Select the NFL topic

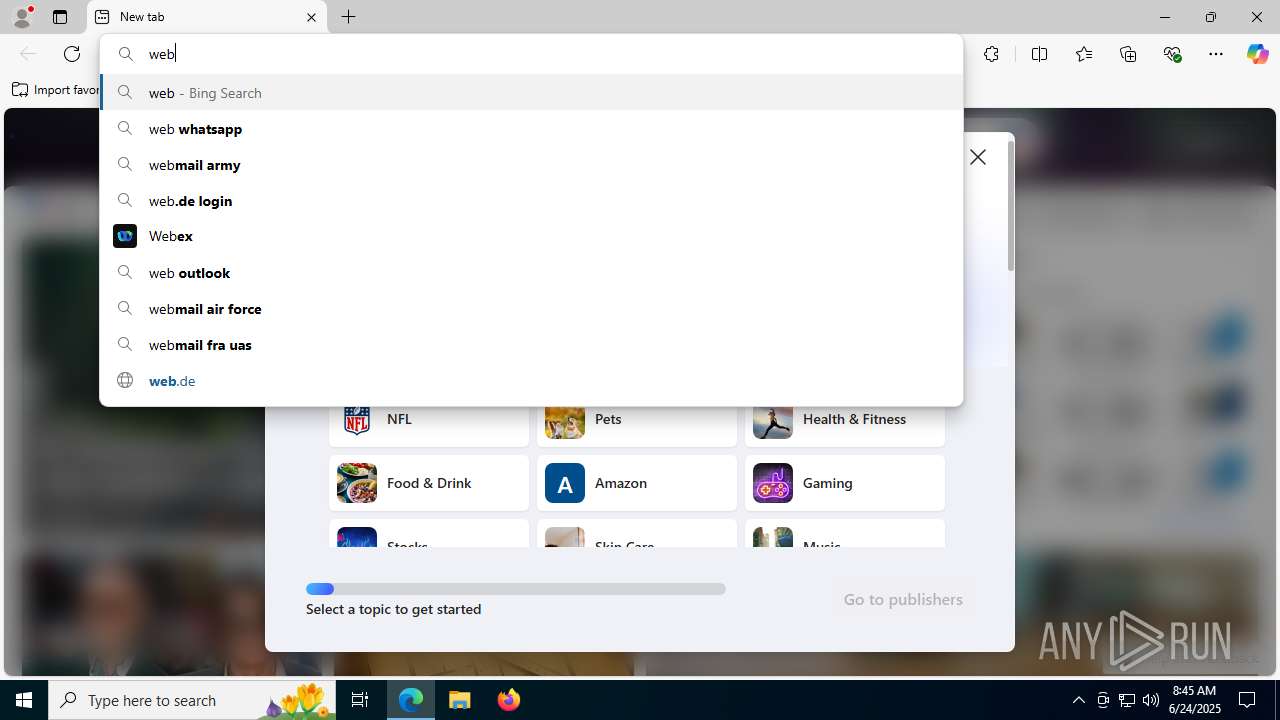point(429,420)
